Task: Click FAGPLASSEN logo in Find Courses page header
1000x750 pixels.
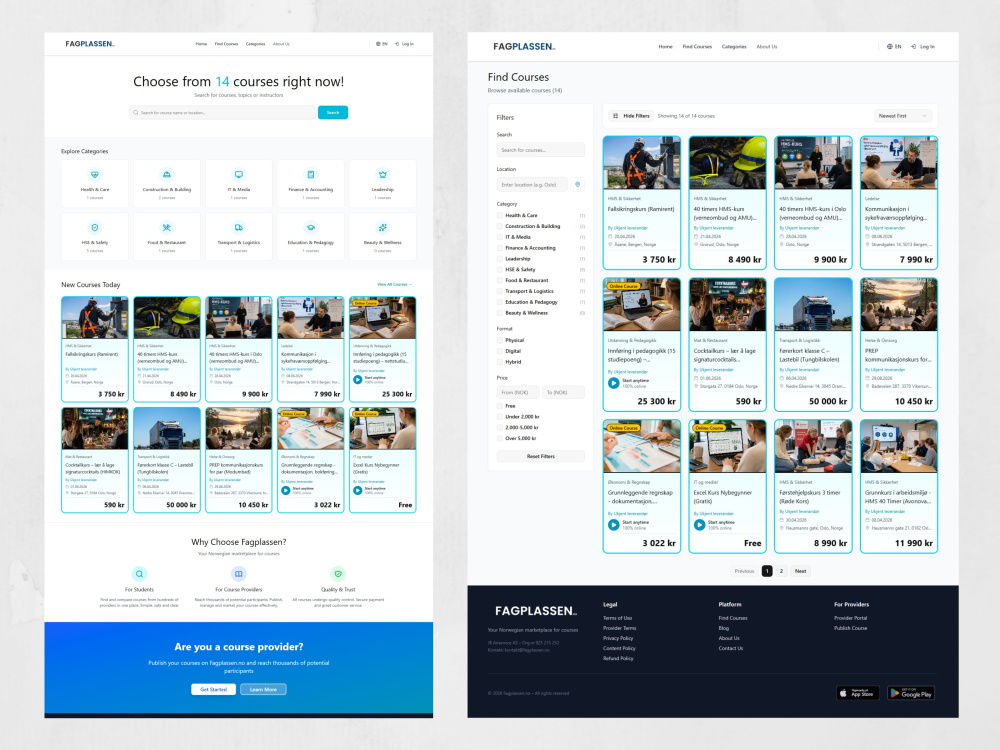Action: coord(524,47)
